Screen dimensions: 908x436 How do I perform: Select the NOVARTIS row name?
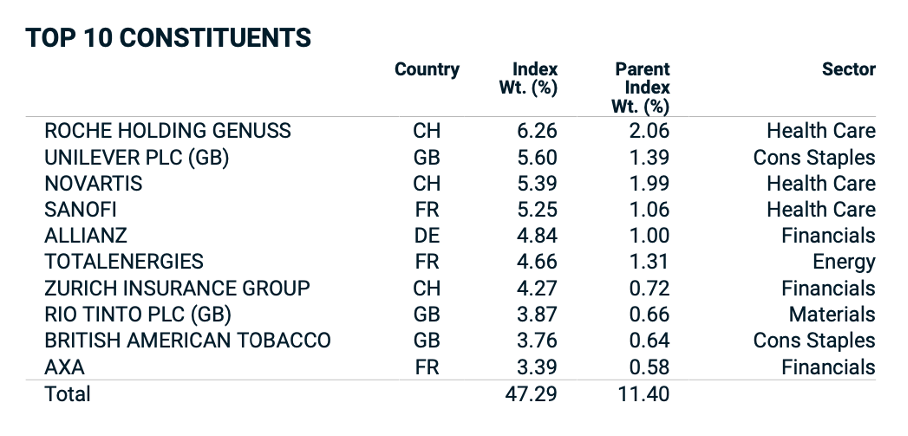point(93,184)
